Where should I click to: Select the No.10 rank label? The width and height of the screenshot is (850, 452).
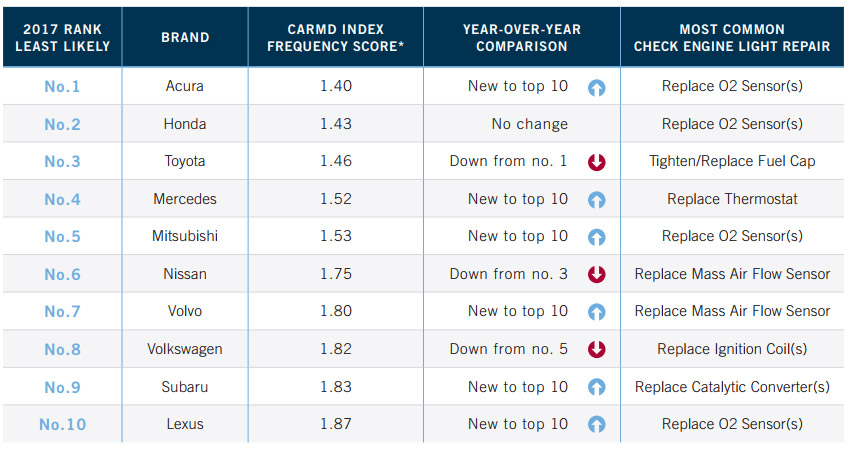[62, 424]
